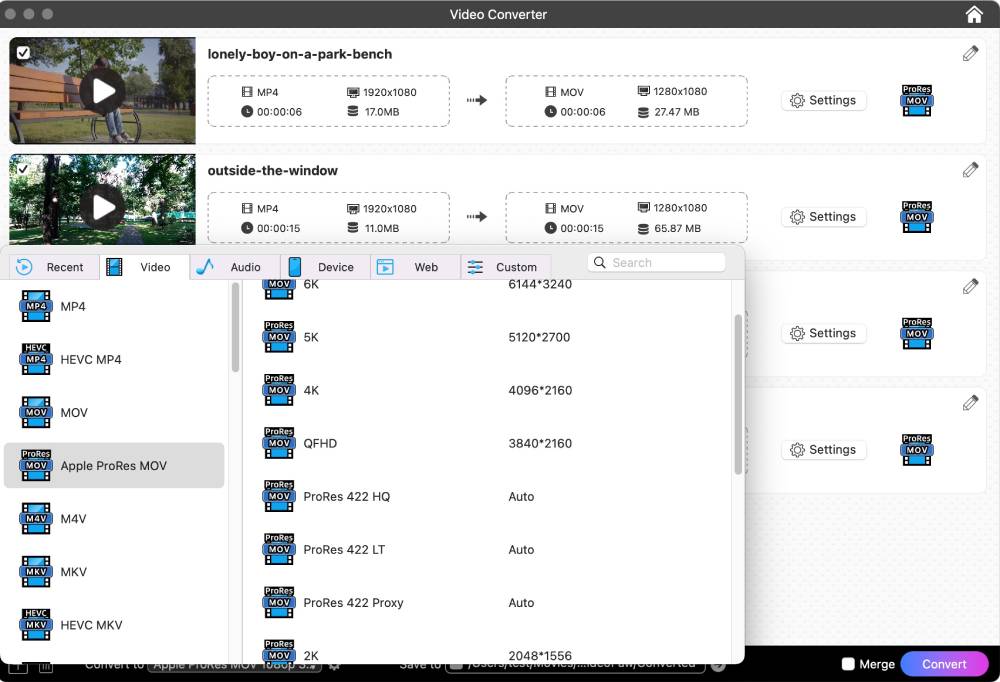Go to home screen via house icon
Image resolution: width=1000 pixels, height=682 pixels.
click(974, 14)
